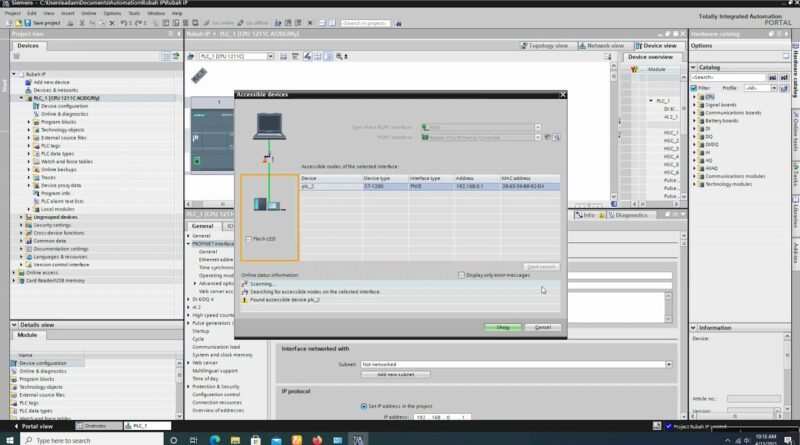800x445 pixels.
Task: Open the Options menu
Action: pos(112,13)
